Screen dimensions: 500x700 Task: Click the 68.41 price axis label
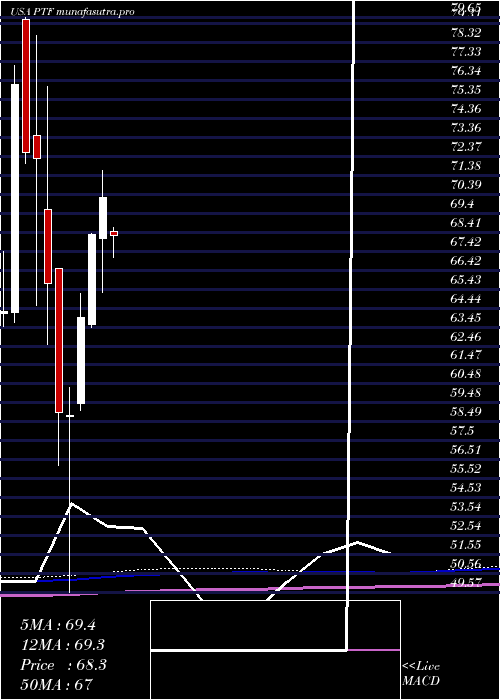click(466, 222)
